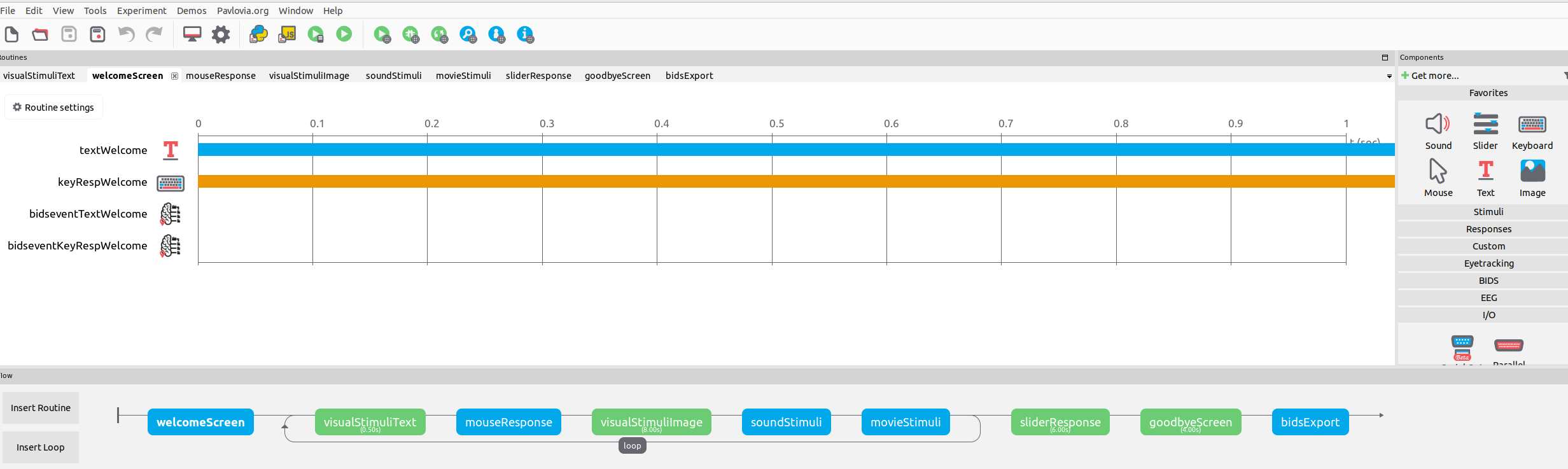Open the Monitor Center
The image size is (1568, 469).
point(192,34)
